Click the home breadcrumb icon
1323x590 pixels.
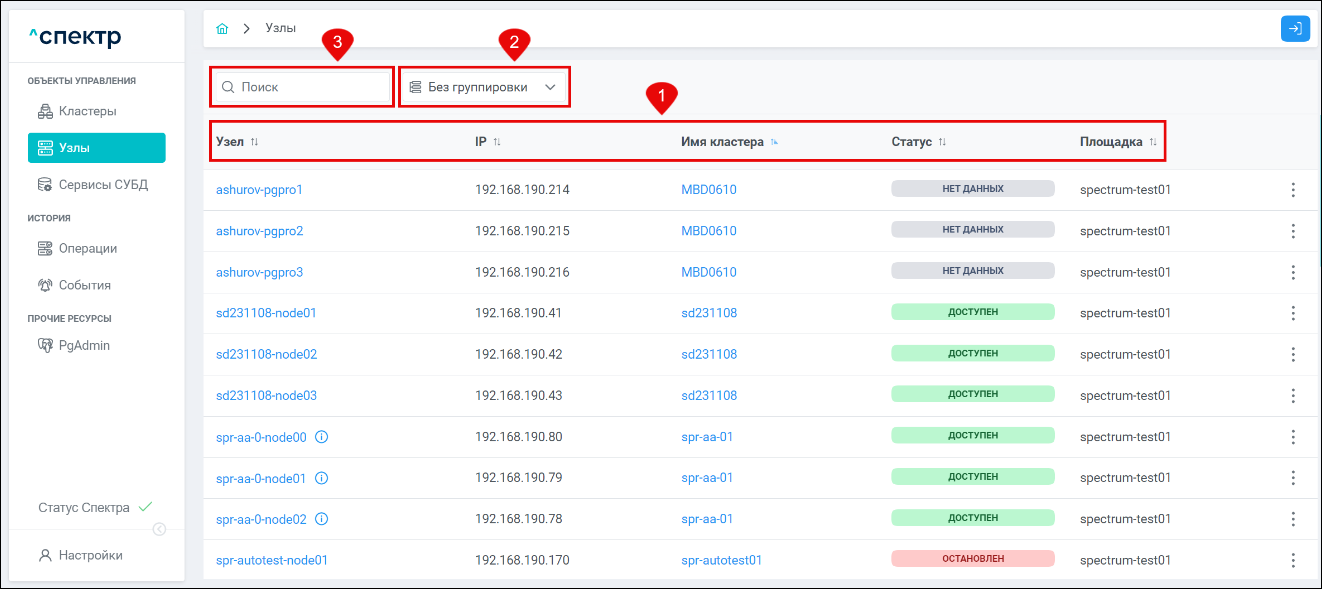222,29
